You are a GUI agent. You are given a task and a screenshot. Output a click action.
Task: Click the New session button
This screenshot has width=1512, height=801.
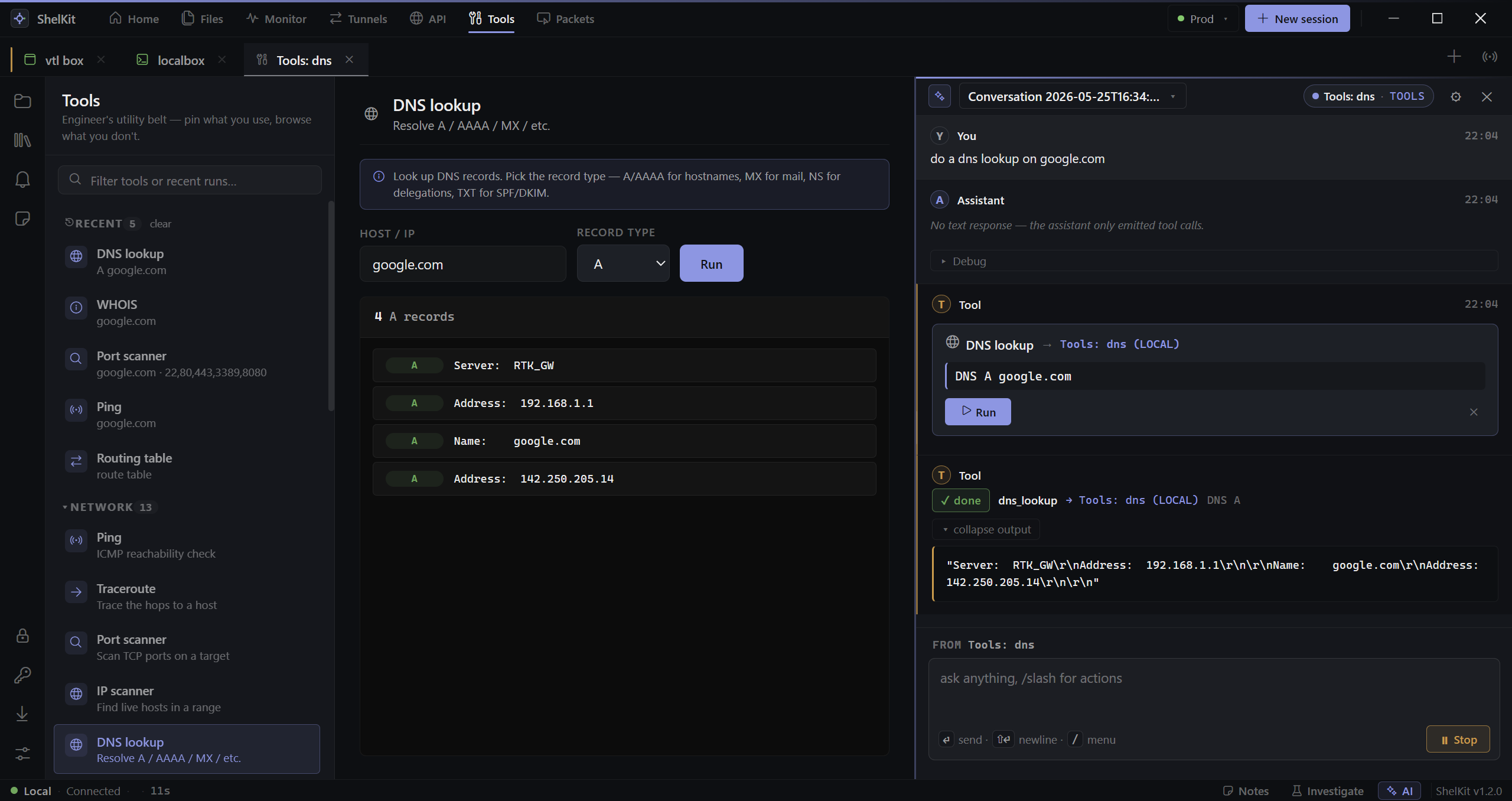[1297, 19]
